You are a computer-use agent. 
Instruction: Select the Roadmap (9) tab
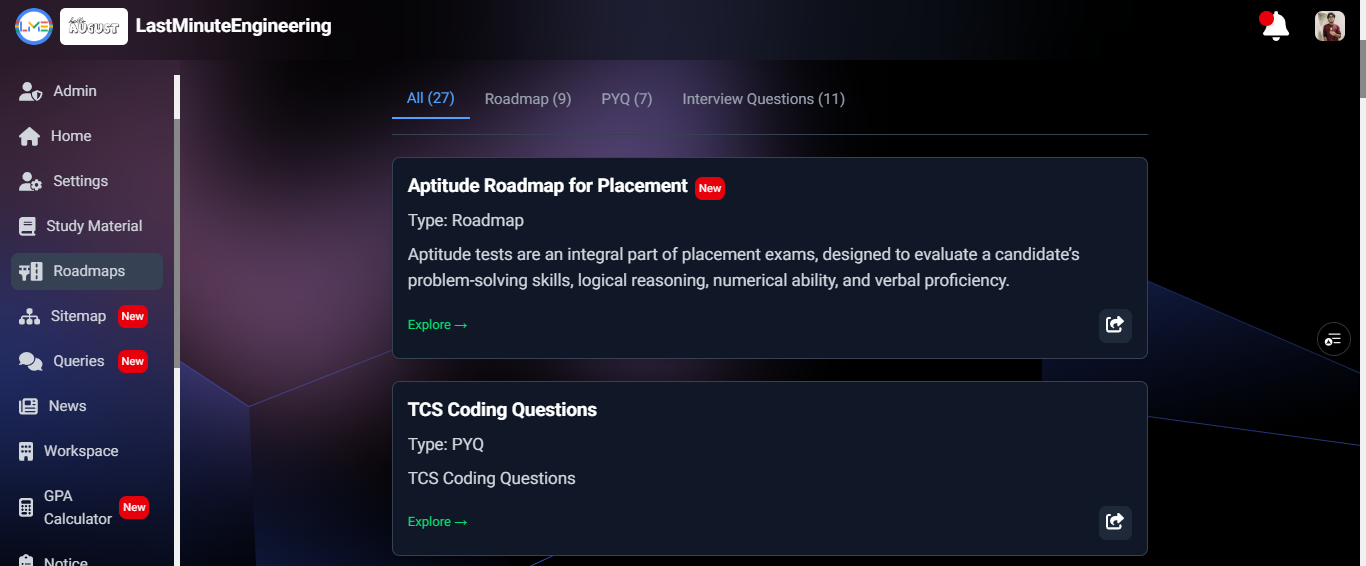pyautogui.click(x=528, y=99)
